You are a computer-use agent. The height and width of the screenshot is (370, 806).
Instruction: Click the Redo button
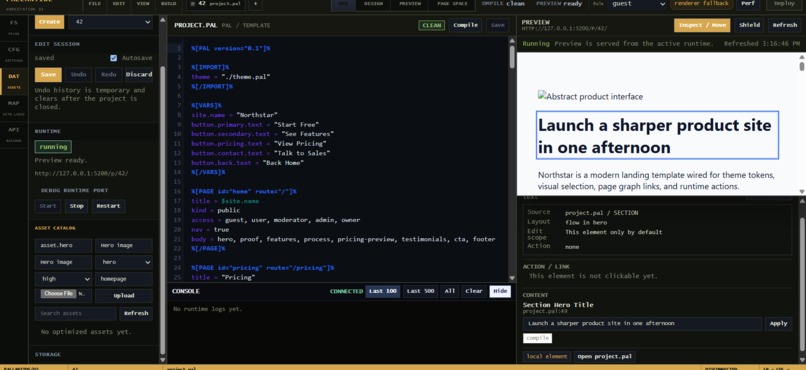(108, 75)
